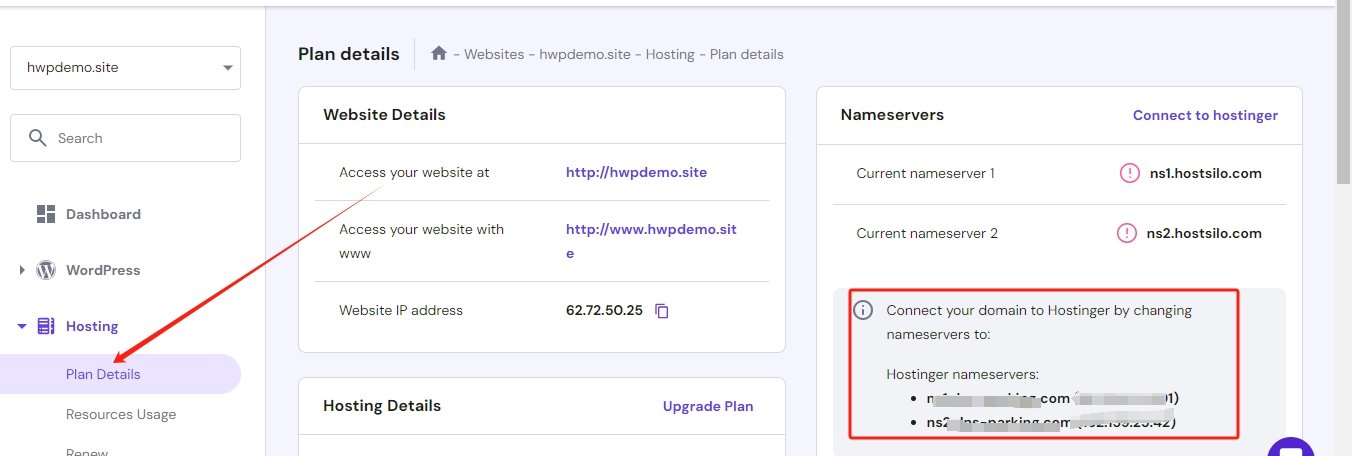Click the Nameservers heading
Image resolution: width=1352 pixels, height=456 pixels.
[892, 115]
